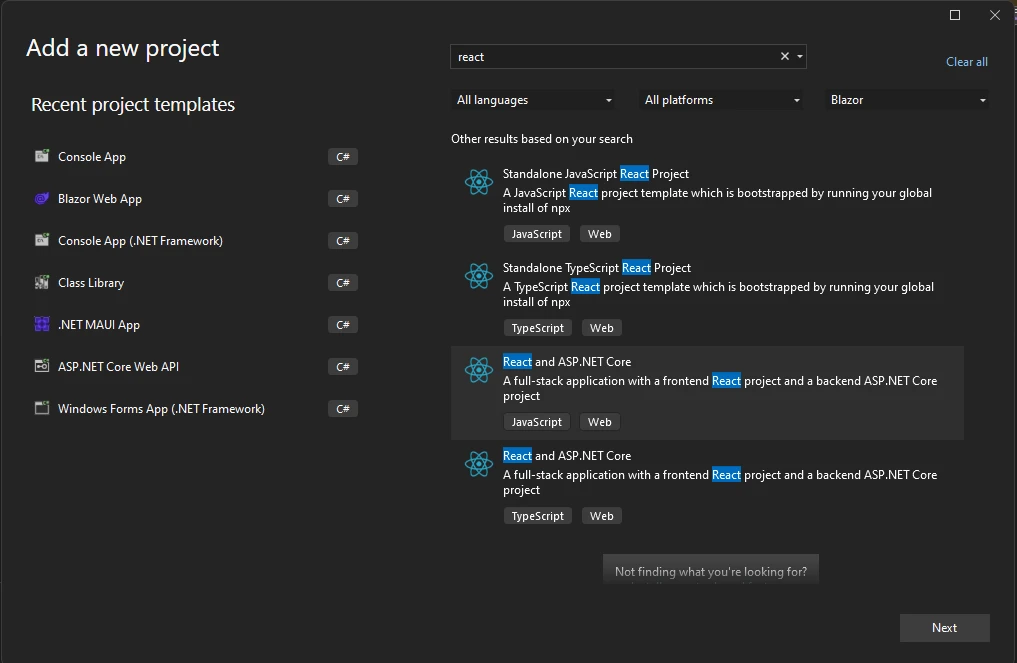
Task: Click the Clear all link
Action: pyautogui.click(x=966, y=62)
